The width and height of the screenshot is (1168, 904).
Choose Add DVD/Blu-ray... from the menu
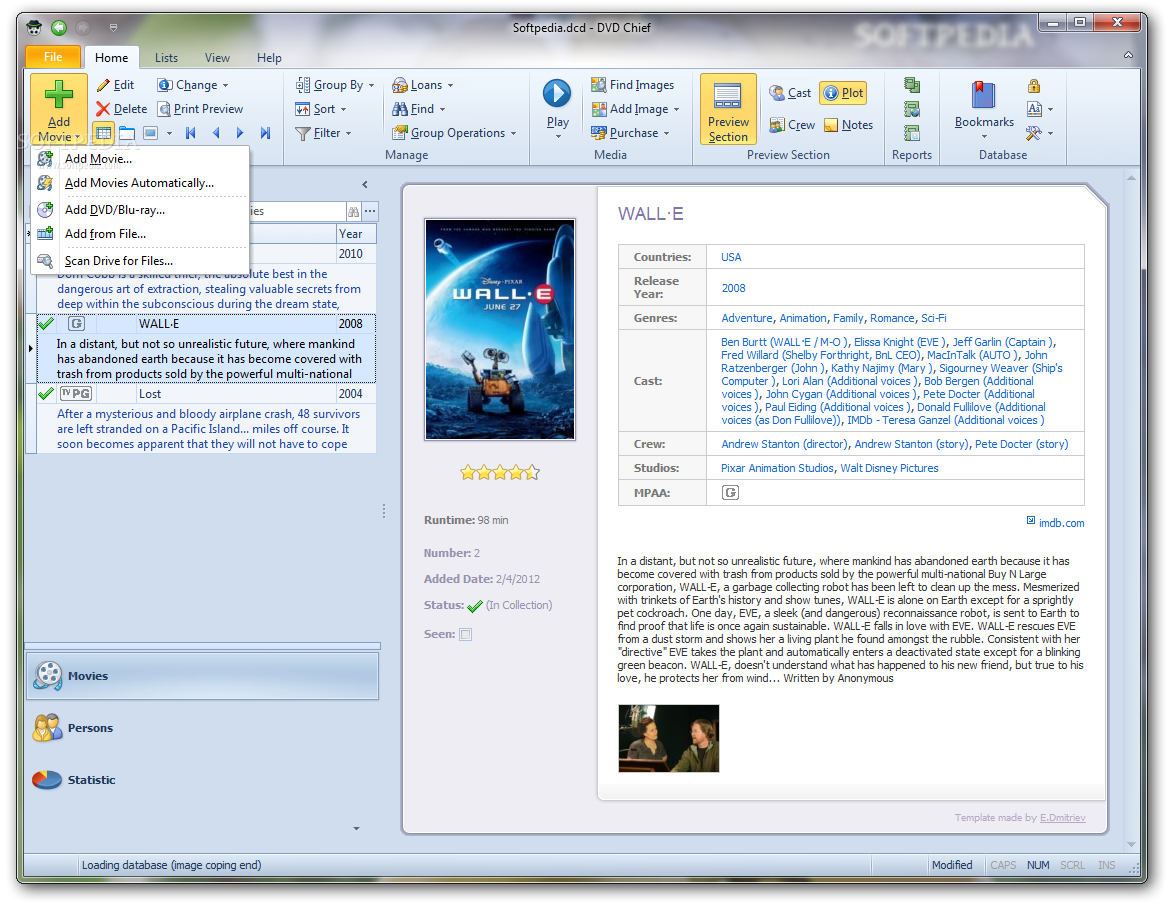pos(139,210)
